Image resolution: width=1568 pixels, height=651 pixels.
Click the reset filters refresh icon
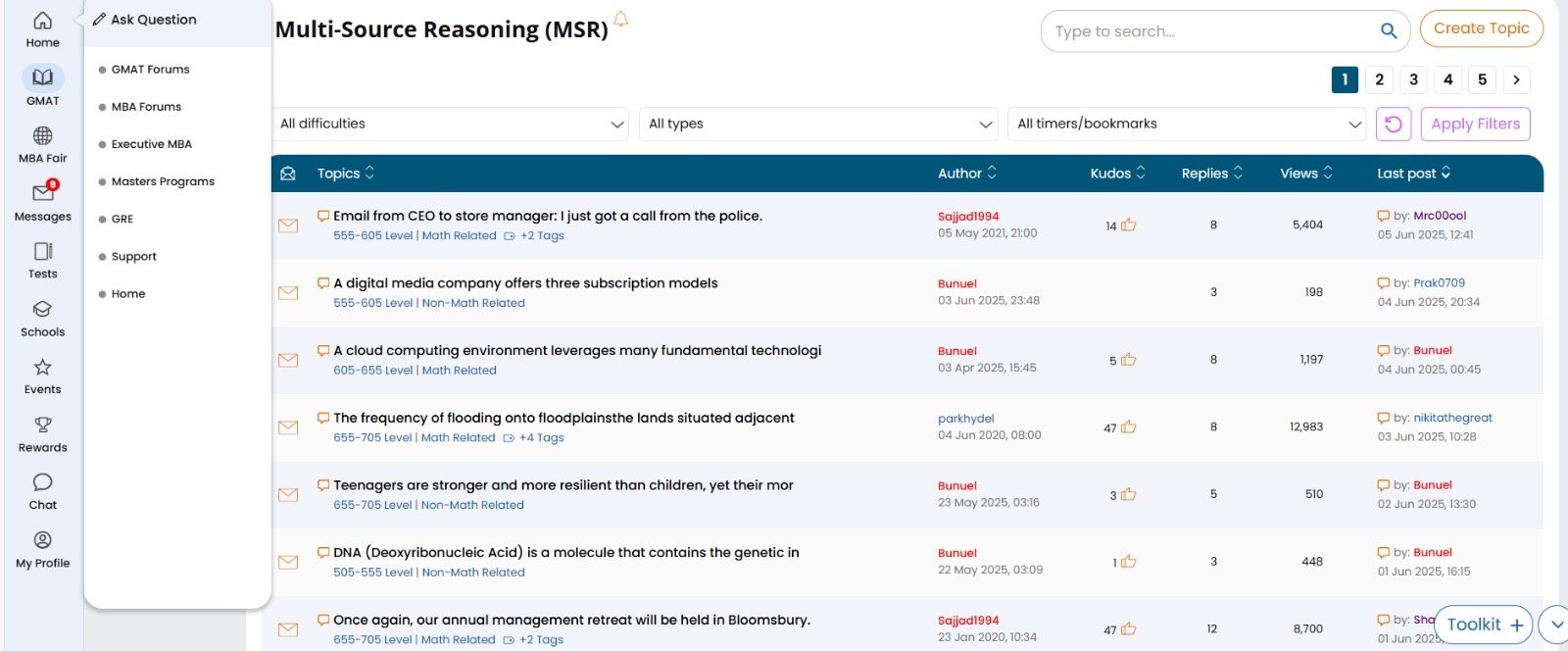tap(1393, 125)
